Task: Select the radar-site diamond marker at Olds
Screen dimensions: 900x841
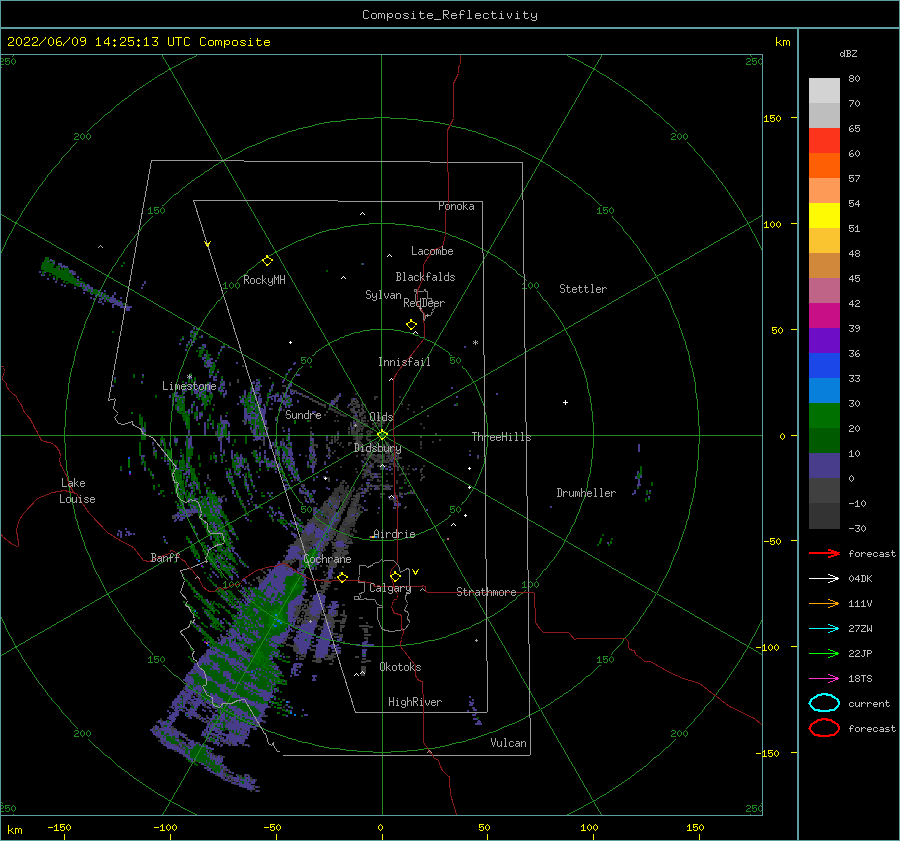Action: point(382,435)
